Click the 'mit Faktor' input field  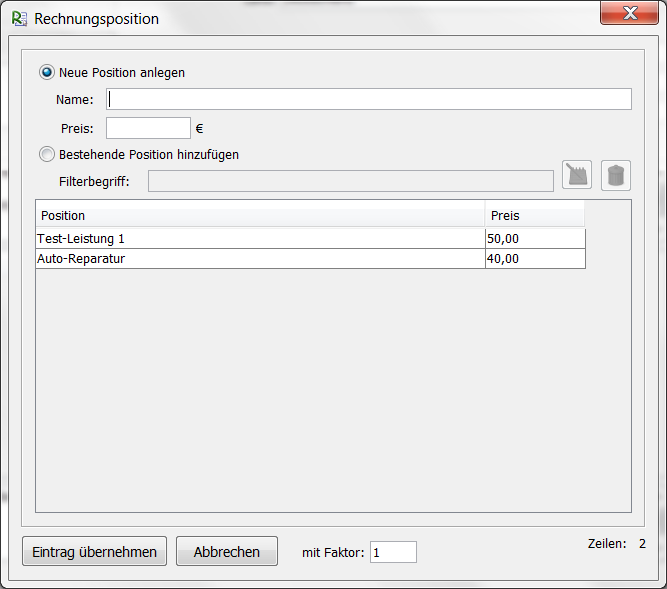tap(393, 552)
